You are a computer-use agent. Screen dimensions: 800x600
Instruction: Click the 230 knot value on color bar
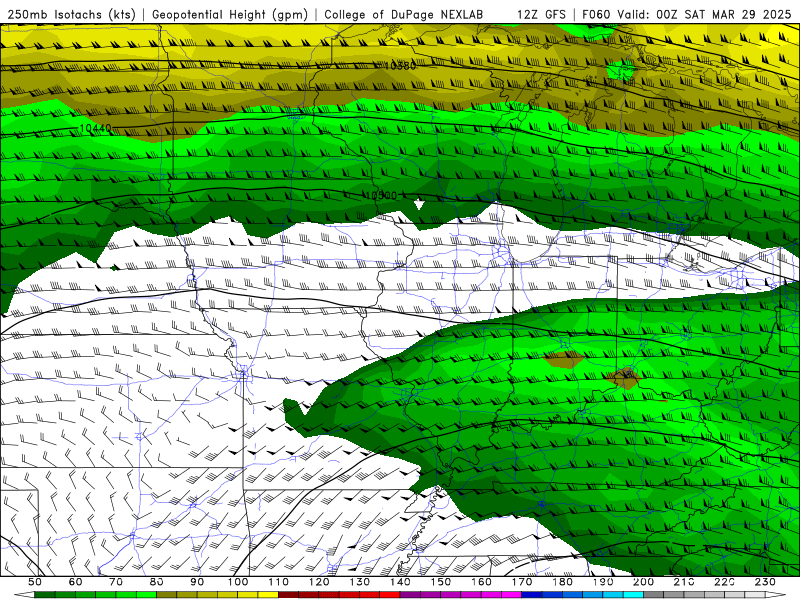point(765,582)
